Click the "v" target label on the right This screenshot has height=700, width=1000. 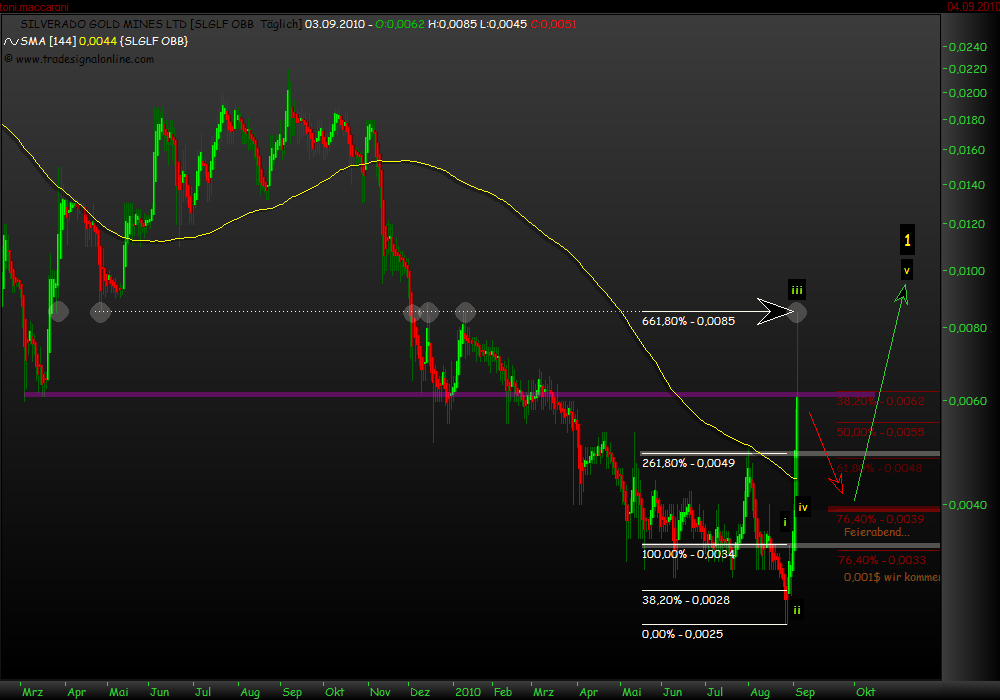906,268
